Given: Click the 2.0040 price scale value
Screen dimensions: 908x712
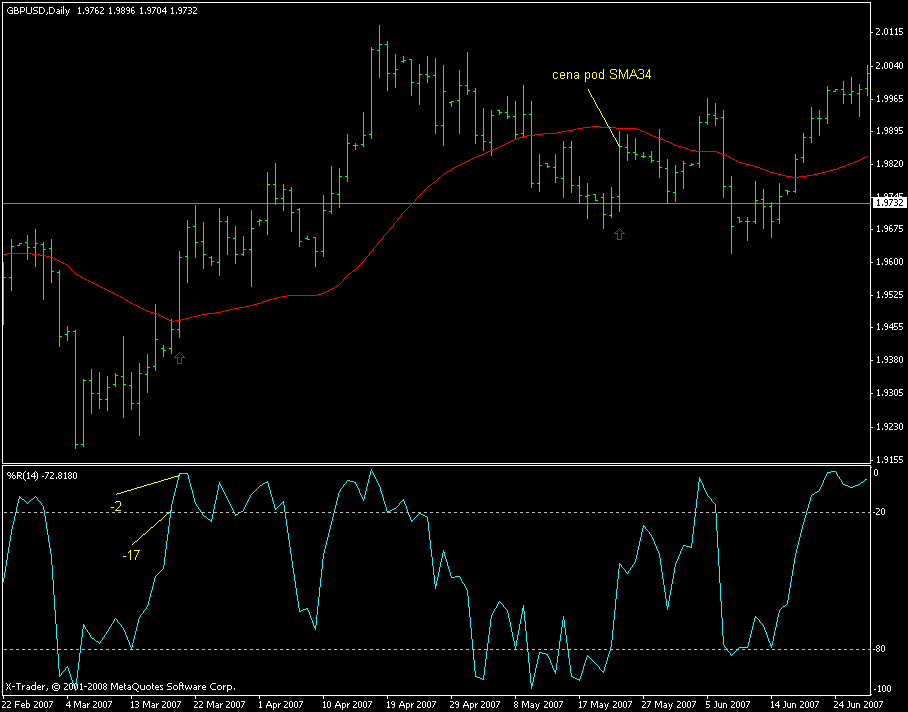Looking at the screenshot, I should coord(890,65).
